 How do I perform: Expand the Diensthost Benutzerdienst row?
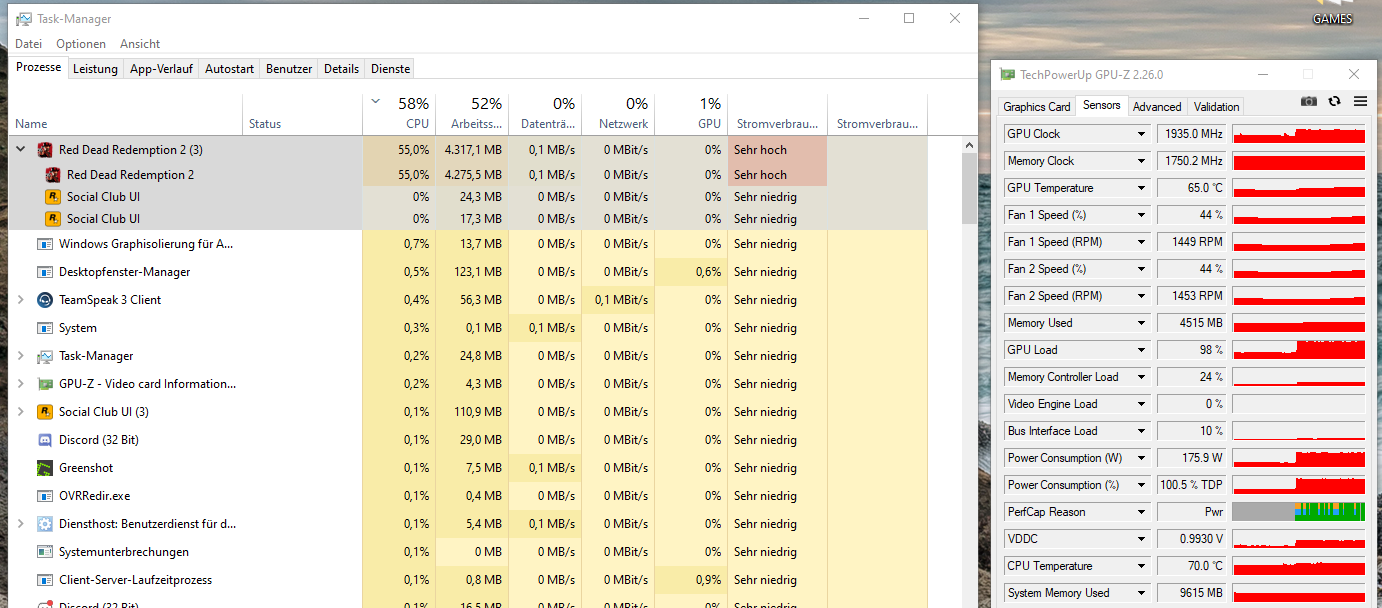point(21,524)
